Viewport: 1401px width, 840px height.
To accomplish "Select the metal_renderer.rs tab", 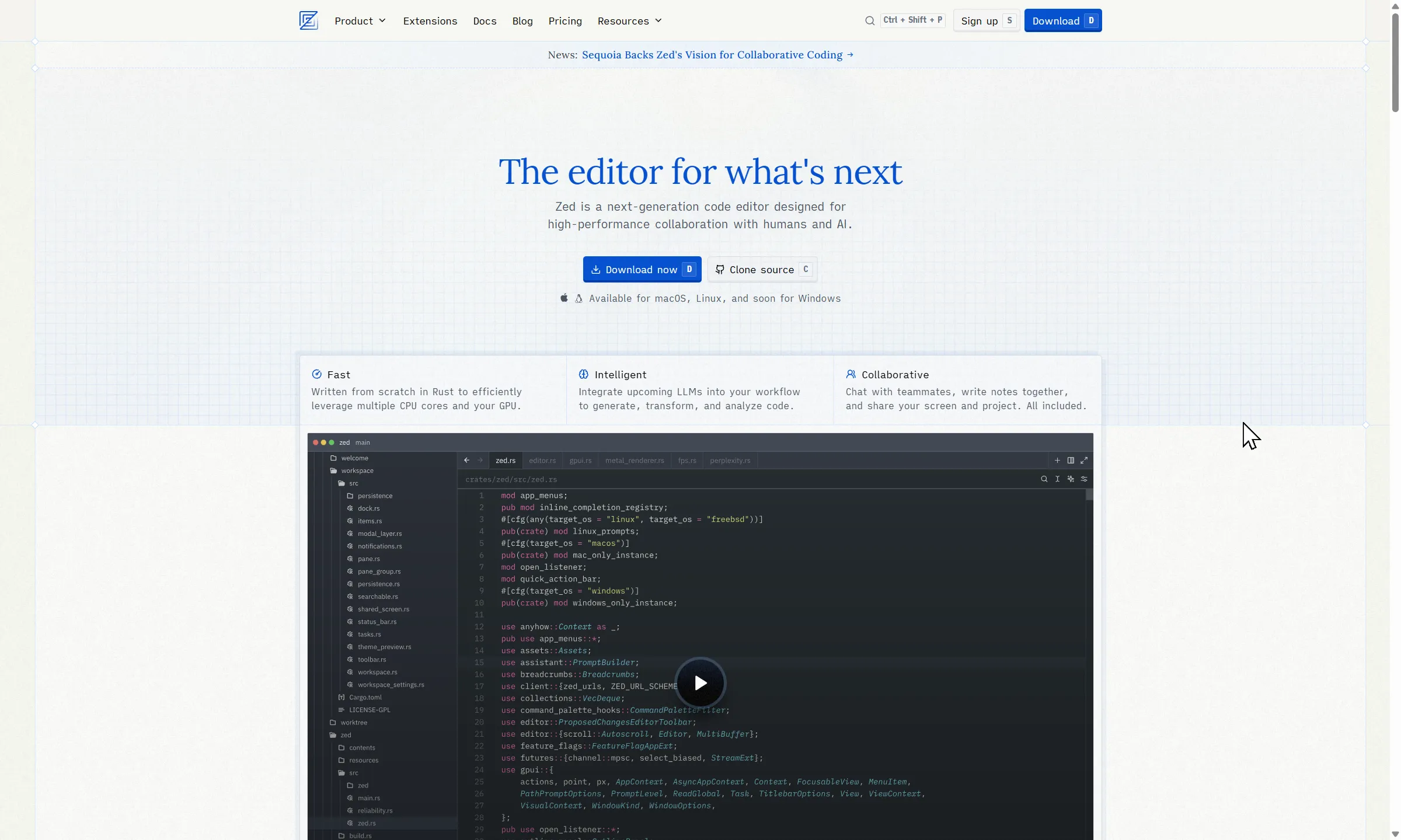I will [x=635, y=461].
